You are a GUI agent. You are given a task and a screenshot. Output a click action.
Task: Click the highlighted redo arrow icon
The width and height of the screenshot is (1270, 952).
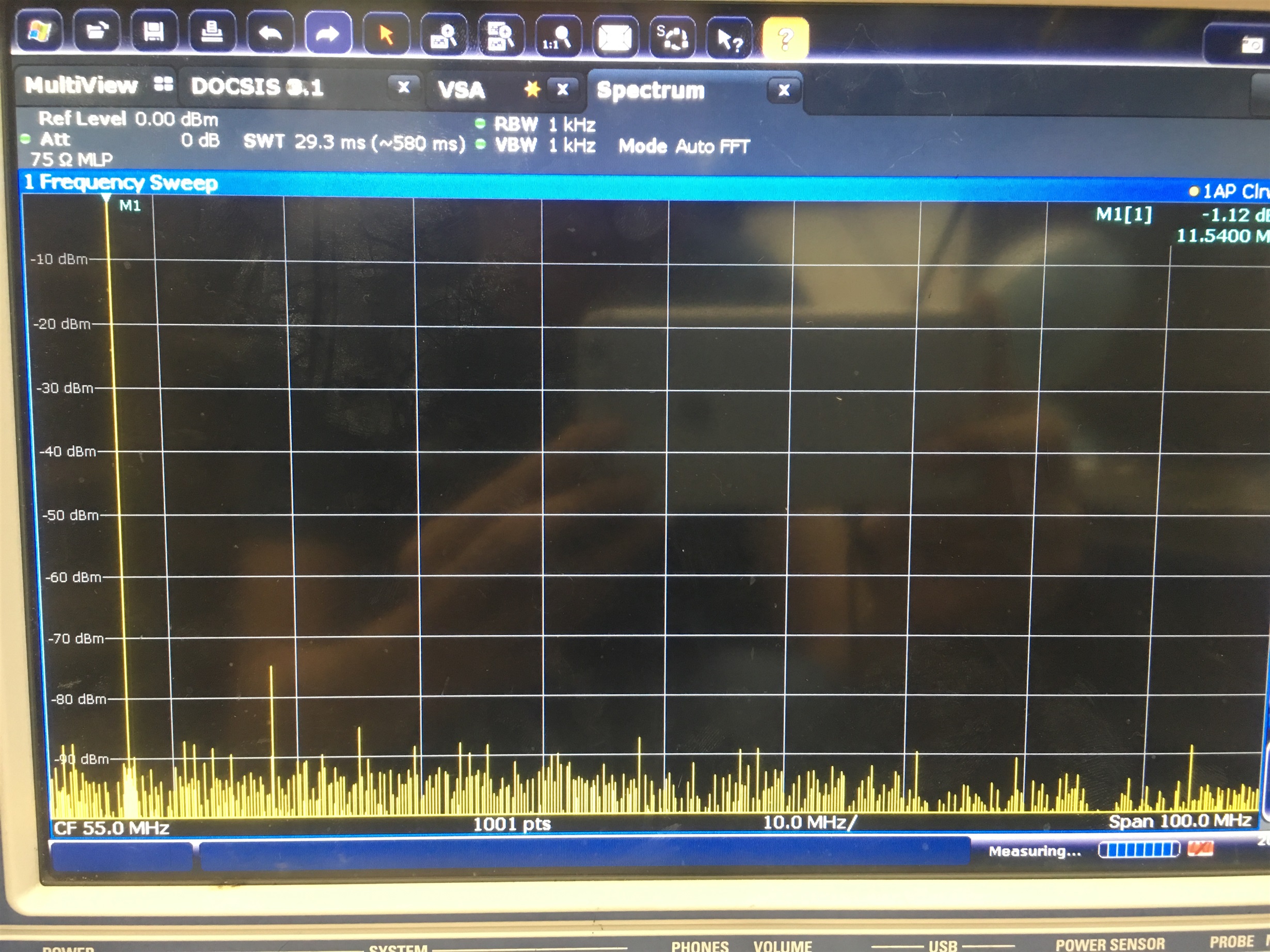(328, 35)
